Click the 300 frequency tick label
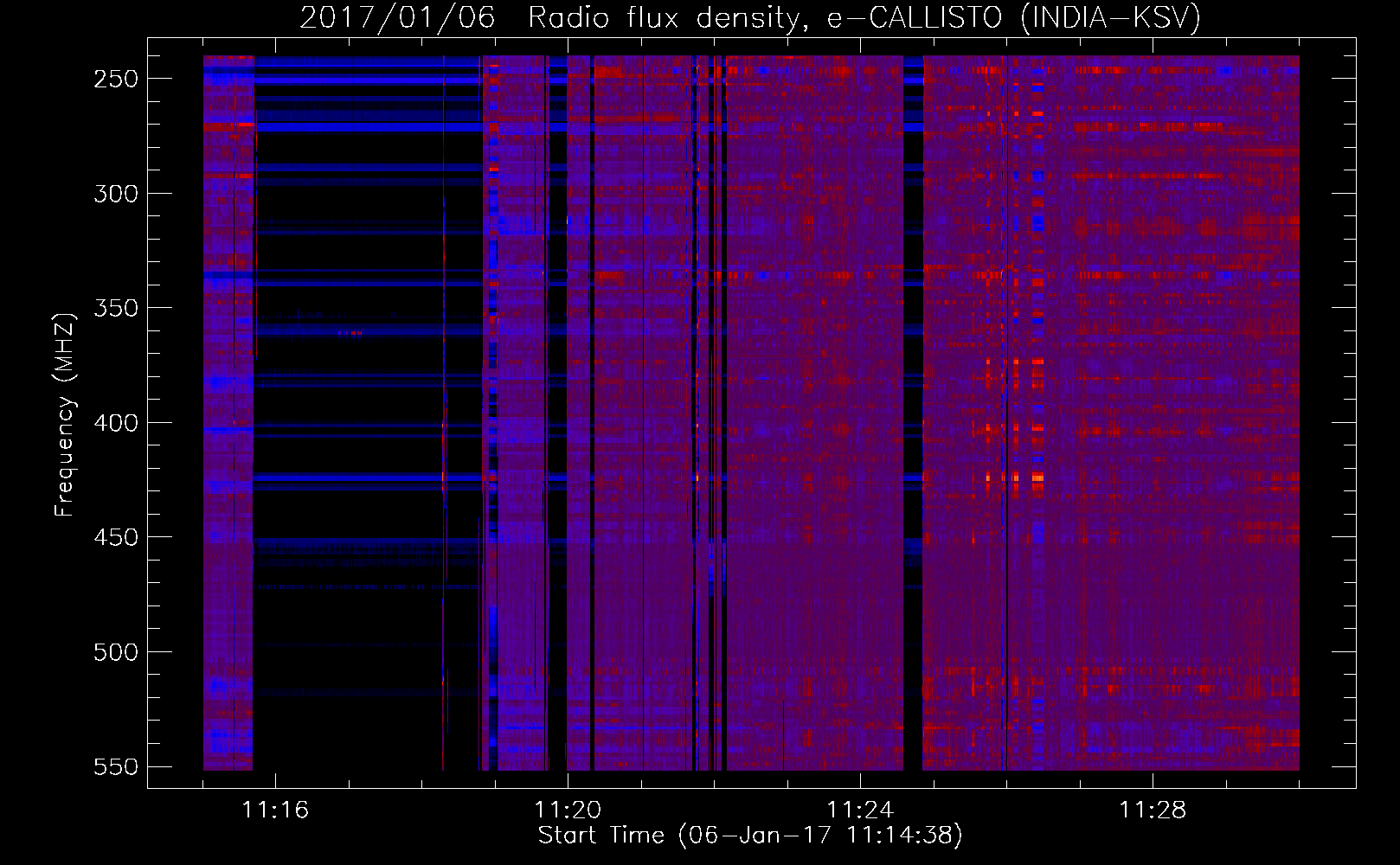The image size is (1400, 865). pos(116,194)
